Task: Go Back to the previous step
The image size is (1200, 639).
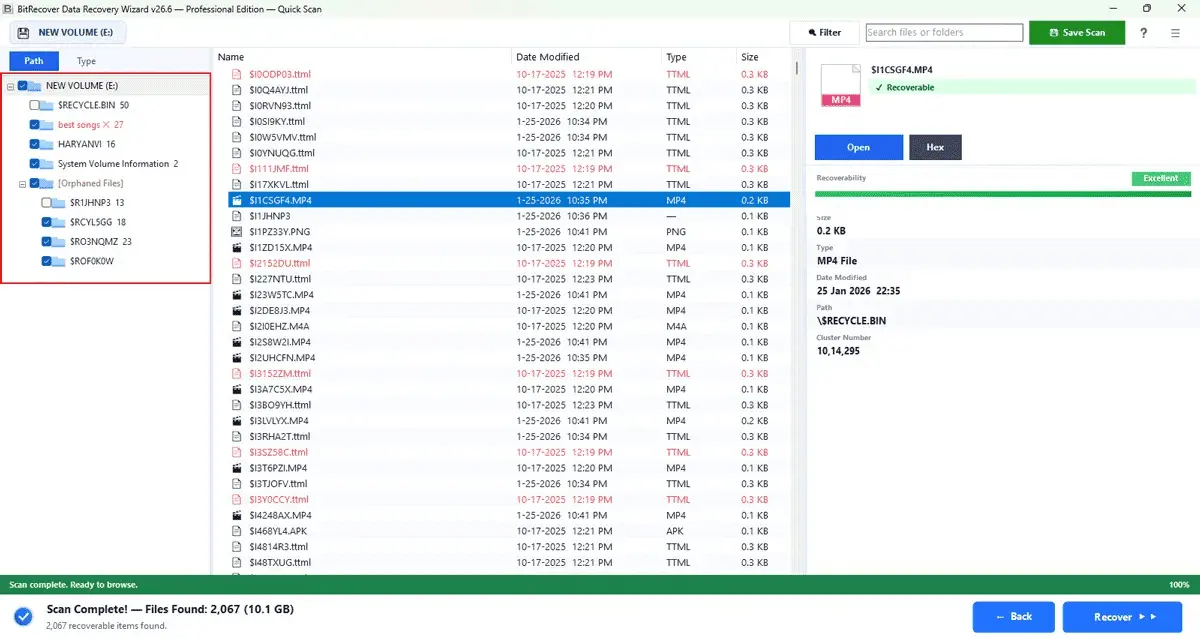Action: [1013, 617]
